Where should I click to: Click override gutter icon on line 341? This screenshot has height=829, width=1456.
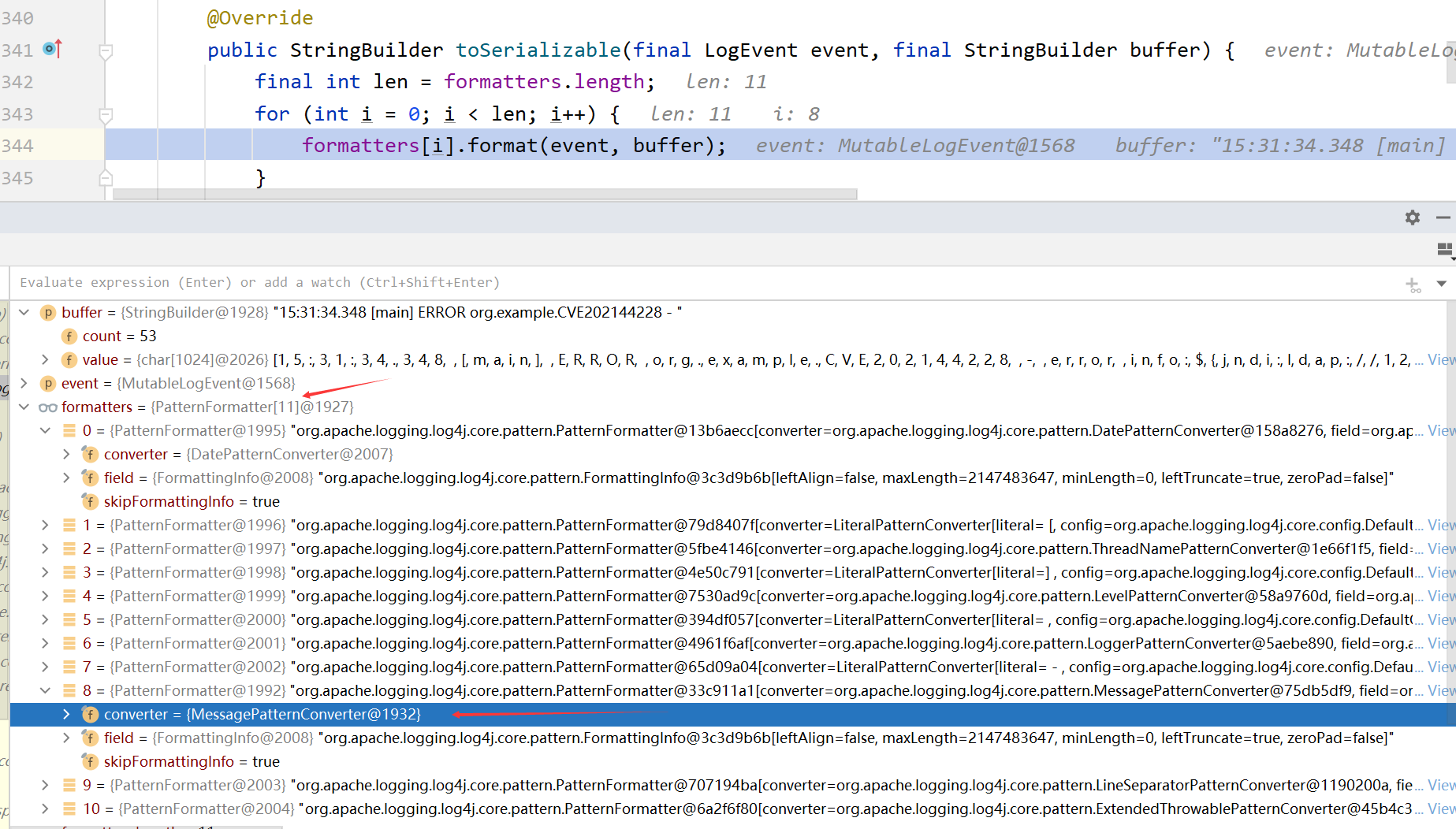click(x=53, y=49)
